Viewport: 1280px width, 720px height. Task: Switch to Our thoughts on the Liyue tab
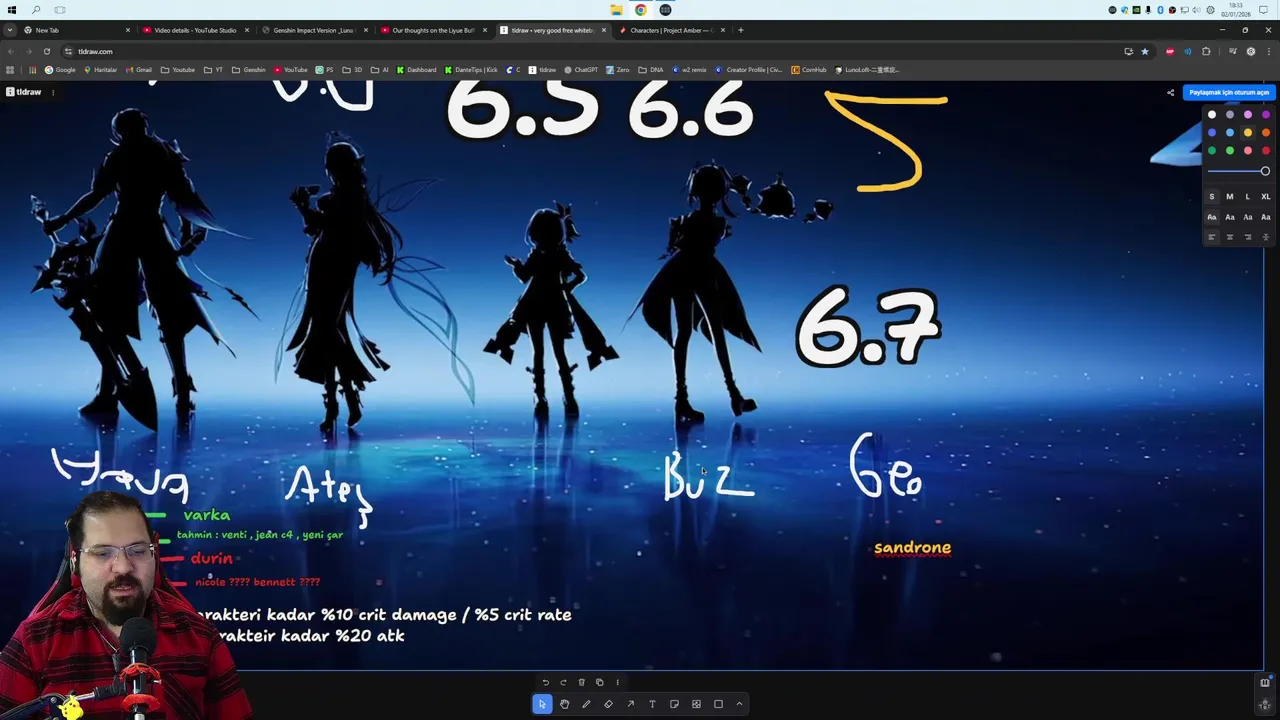point(433,30)
